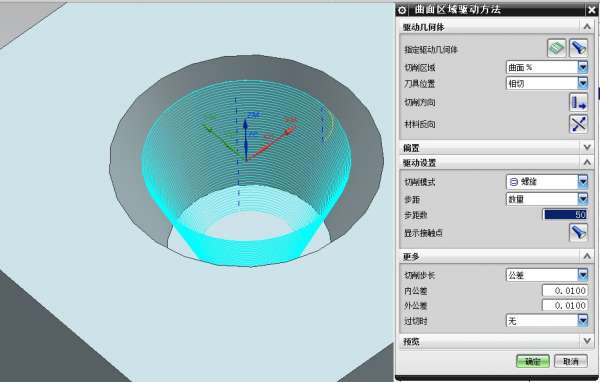Open the 切削模式 dropdown showing 螺旋
The height and width of the screenshot is (382, 600).
click(547, 181)
